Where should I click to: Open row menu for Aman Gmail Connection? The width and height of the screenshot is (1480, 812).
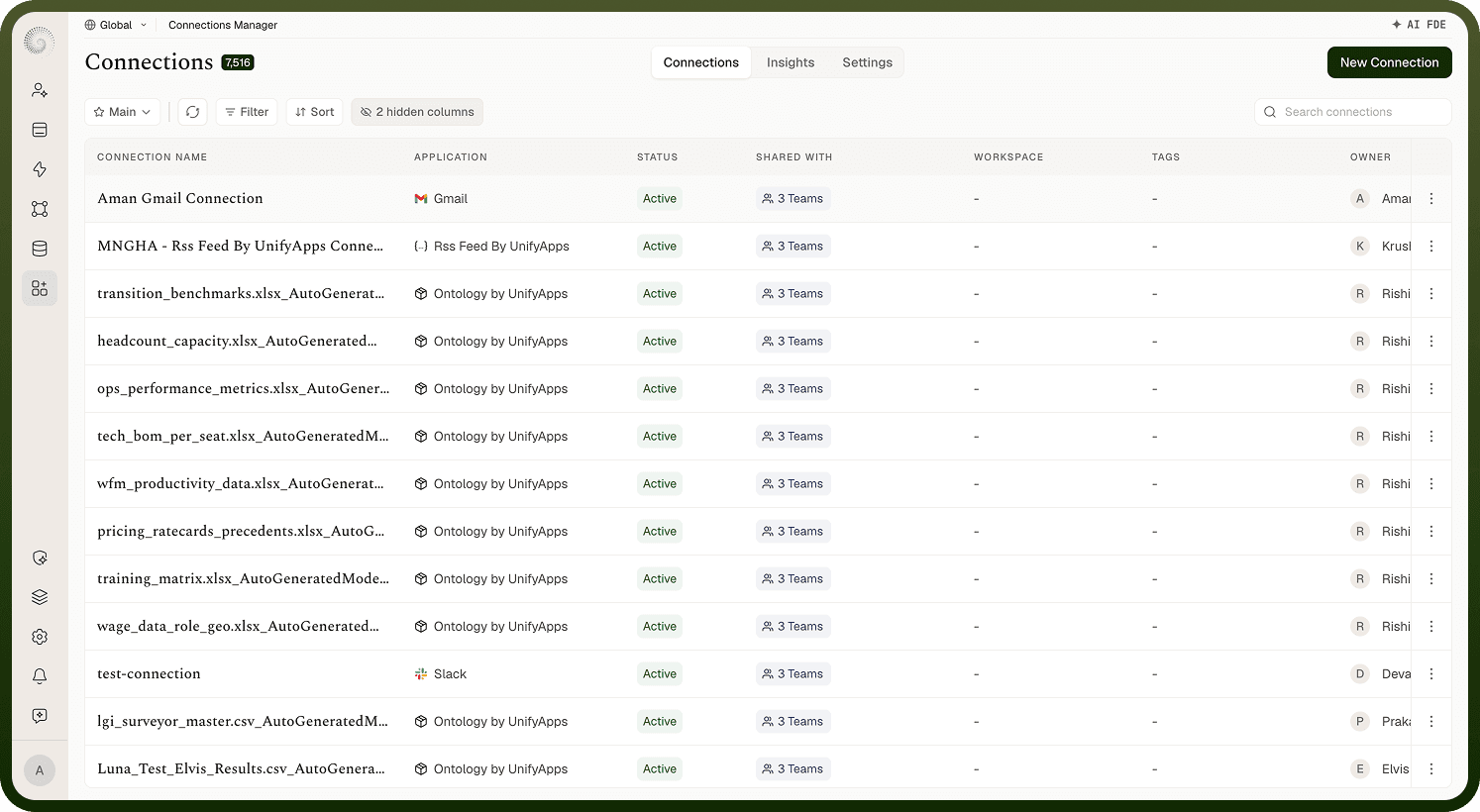[x=1431, y=199]
